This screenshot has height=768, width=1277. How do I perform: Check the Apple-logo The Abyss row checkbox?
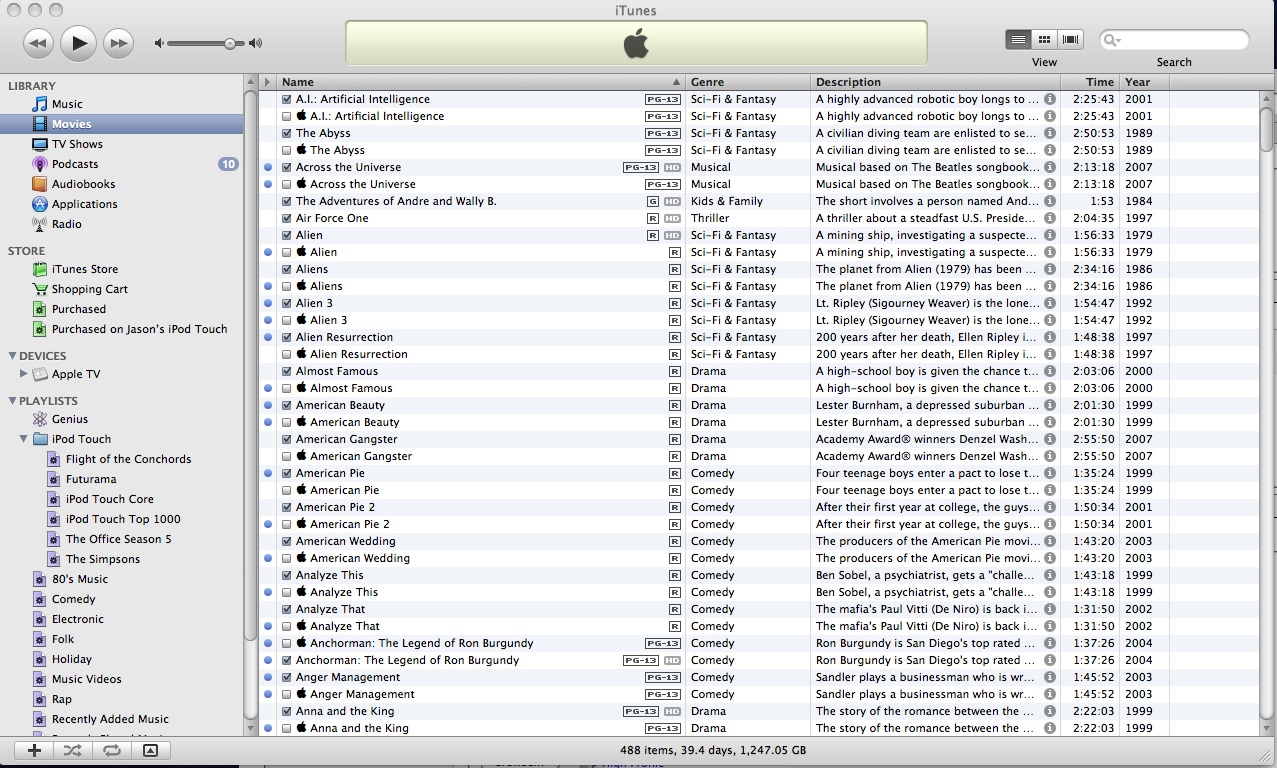(x=287, y=150)
